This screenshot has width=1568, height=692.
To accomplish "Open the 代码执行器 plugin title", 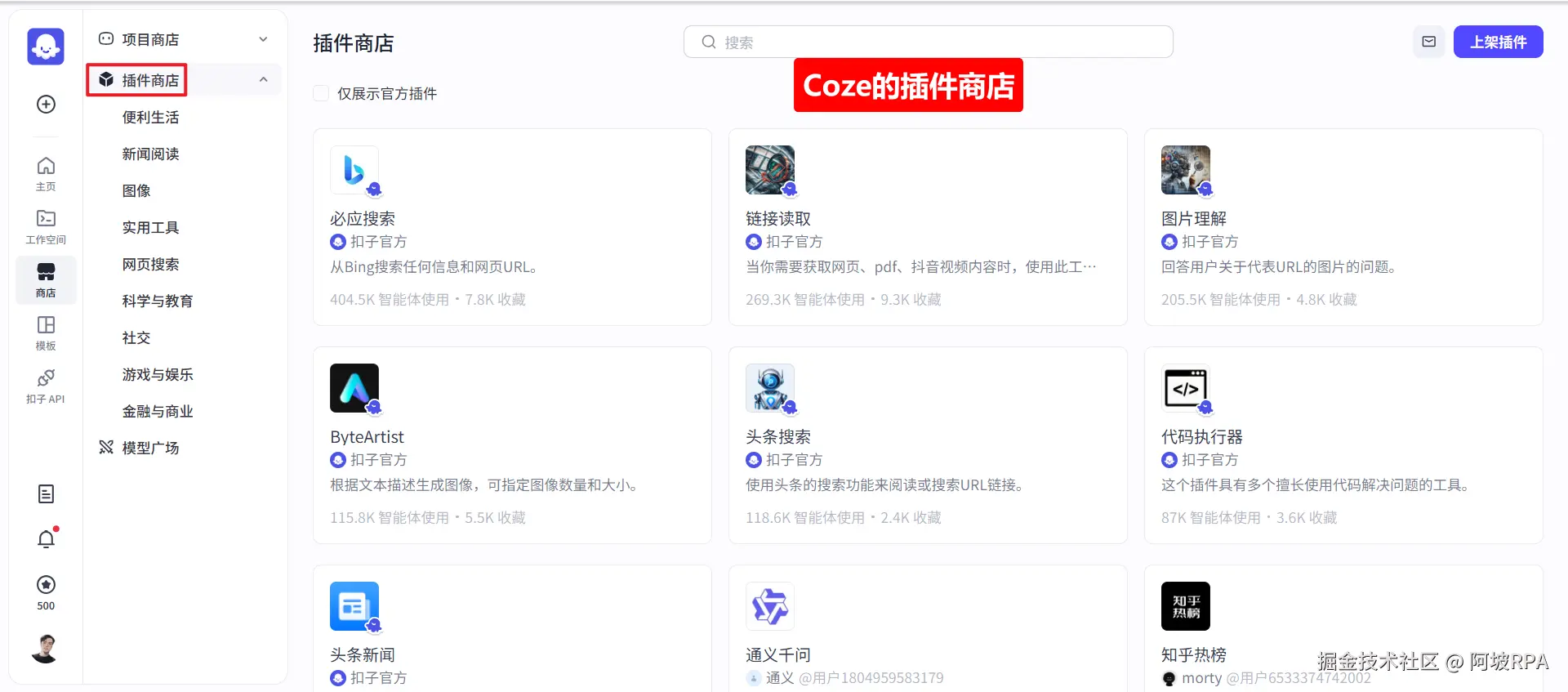I will pos(1202,436).
